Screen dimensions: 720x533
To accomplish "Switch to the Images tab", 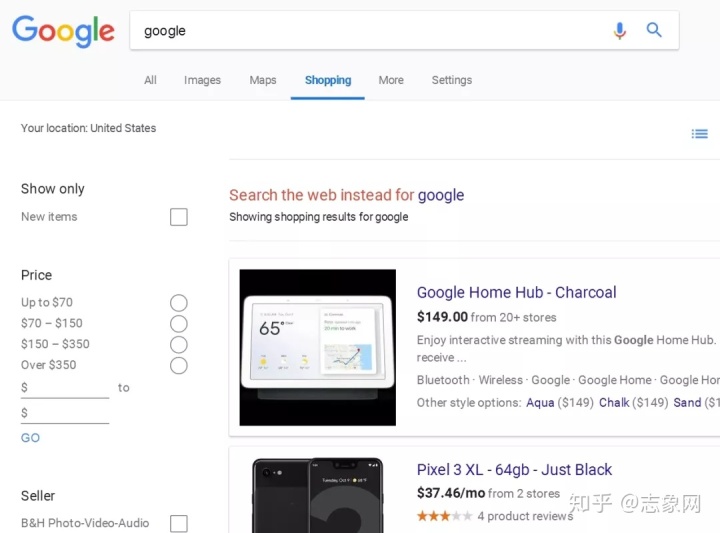I will tap(202, 80).
